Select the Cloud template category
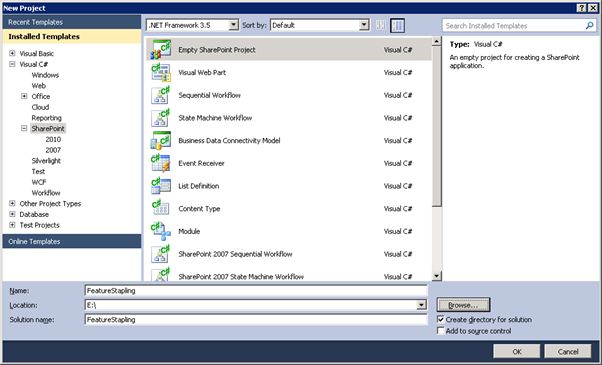Image resolution: width=602 pixels, height=365 pixels. tap(40, 107)
